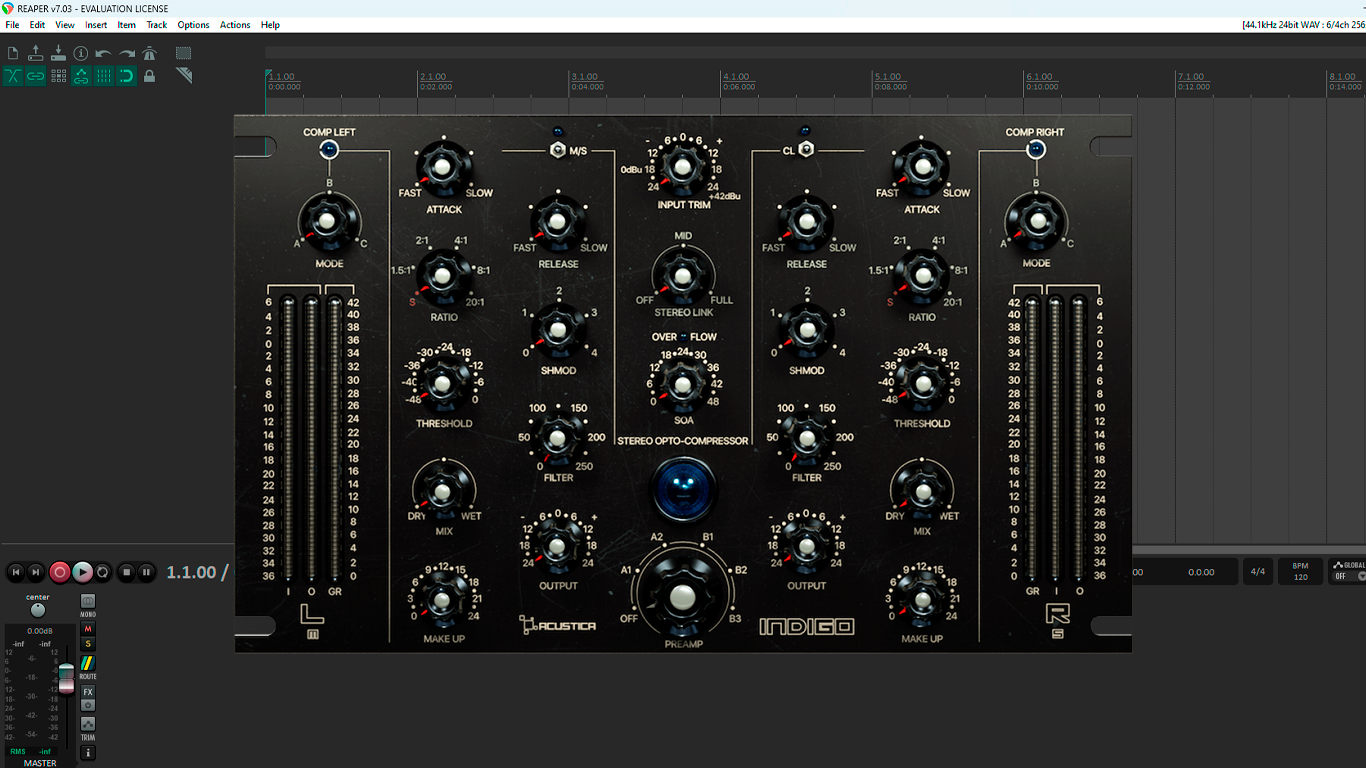The height and width of the screenshot is (768, 1366).
Task: Click the SOA knob
Action: click(x=683, y=383)
